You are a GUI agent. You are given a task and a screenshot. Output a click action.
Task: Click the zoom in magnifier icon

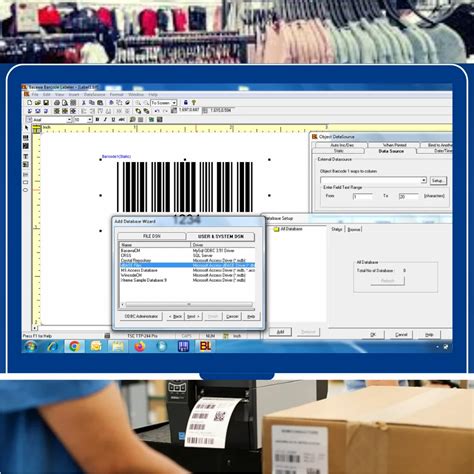pyautogui.click(x=138, y=103)
